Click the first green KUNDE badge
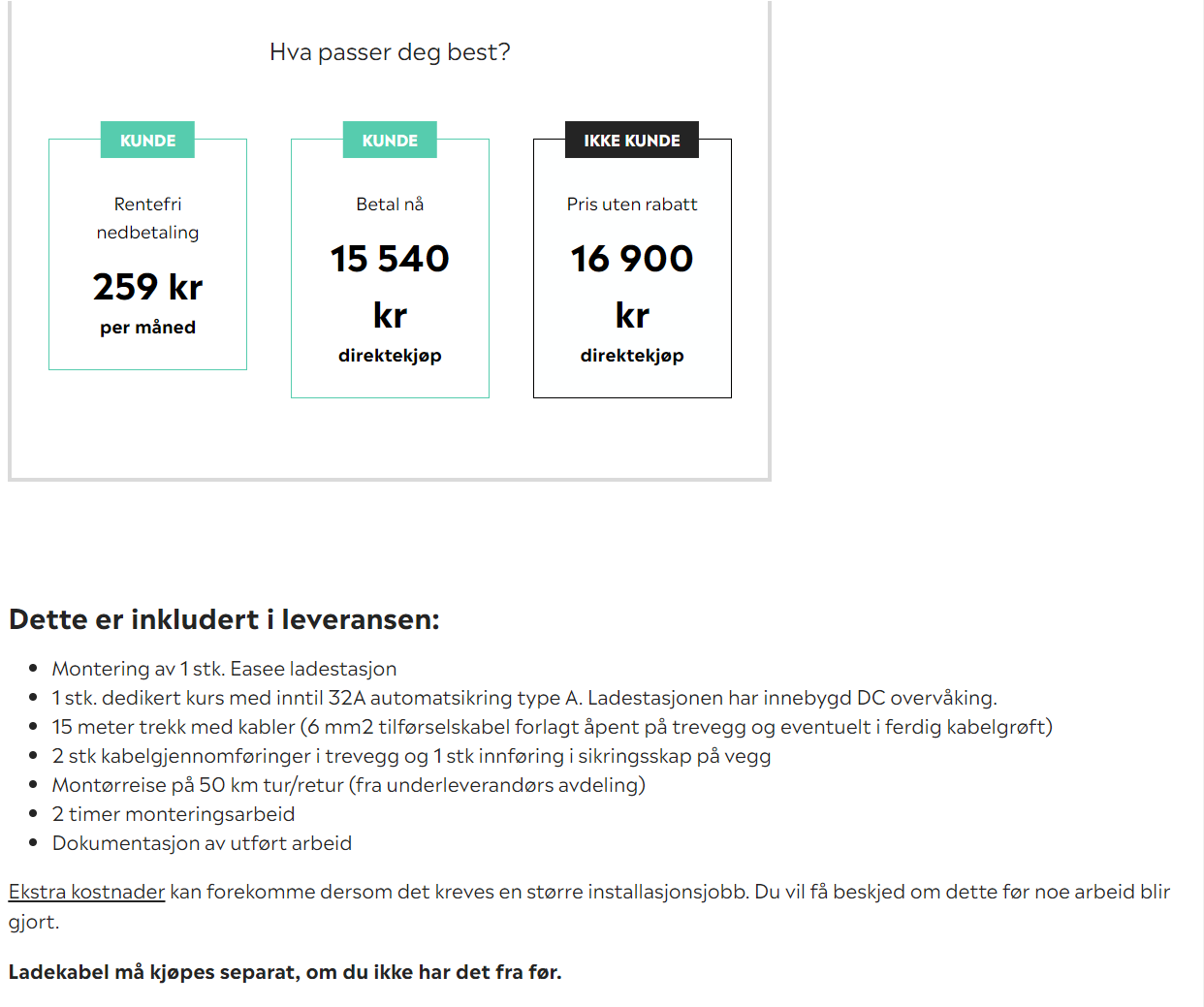1204x1007 pixels. [x=147, y=140]
